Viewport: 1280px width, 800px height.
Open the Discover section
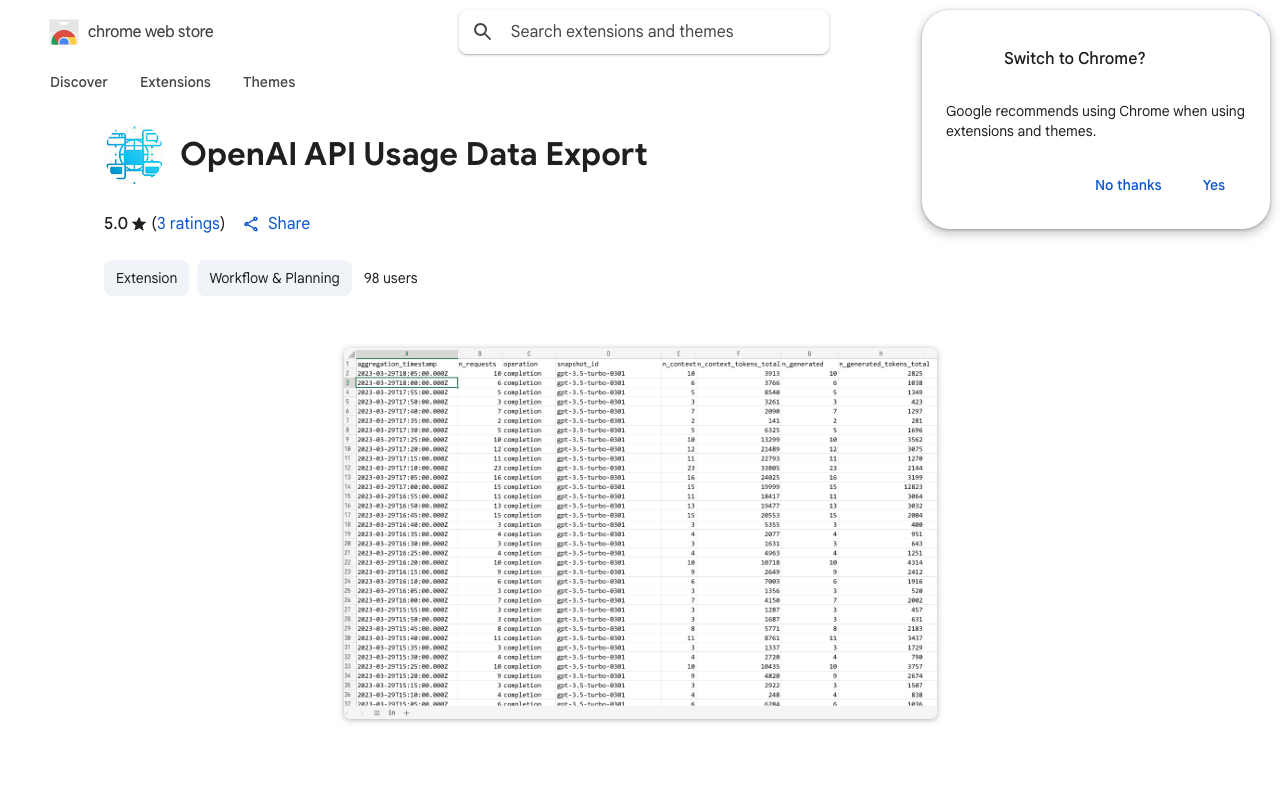click(x=78, y=82)
